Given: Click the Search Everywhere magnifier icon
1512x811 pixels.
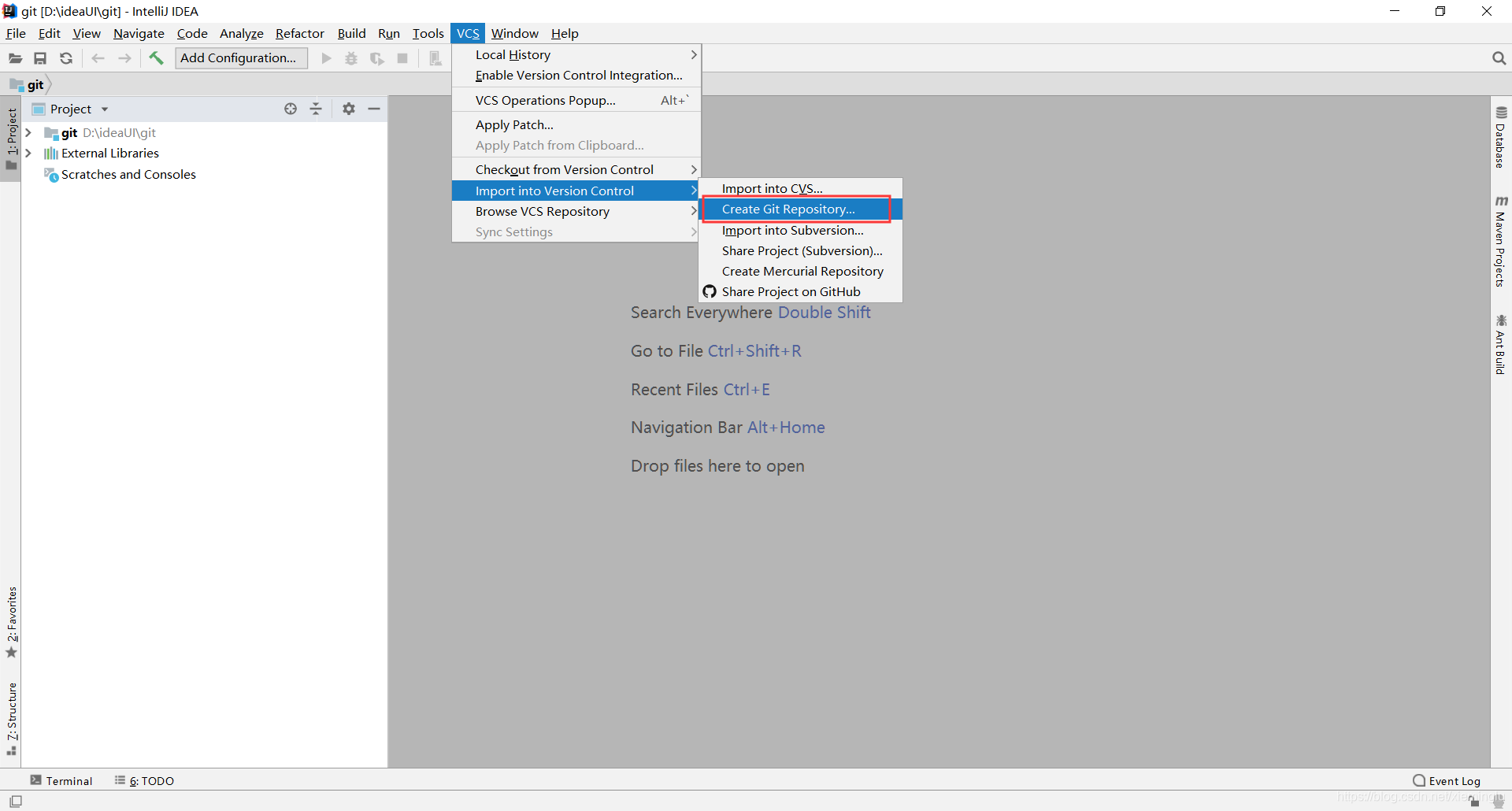Looking at the screenshot, I should pyautogui.click(x=1499, y=58).
